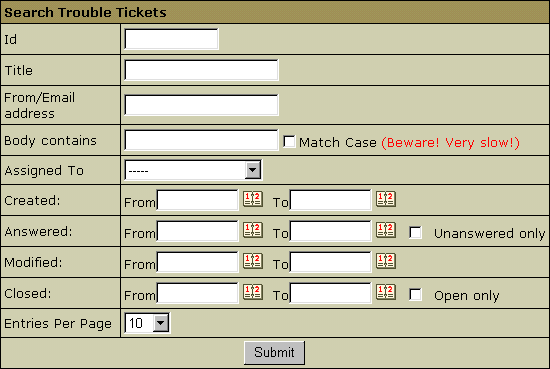Enable the Match Case checkbox
The height and width of the screenshot is (369, 550).
289,141
